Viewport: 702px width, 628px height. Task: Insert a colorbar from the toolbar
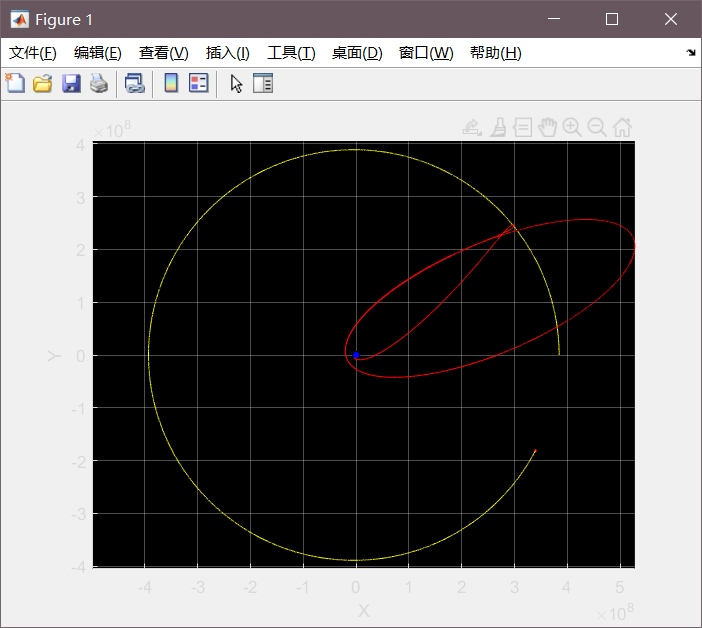coord(171,83)
